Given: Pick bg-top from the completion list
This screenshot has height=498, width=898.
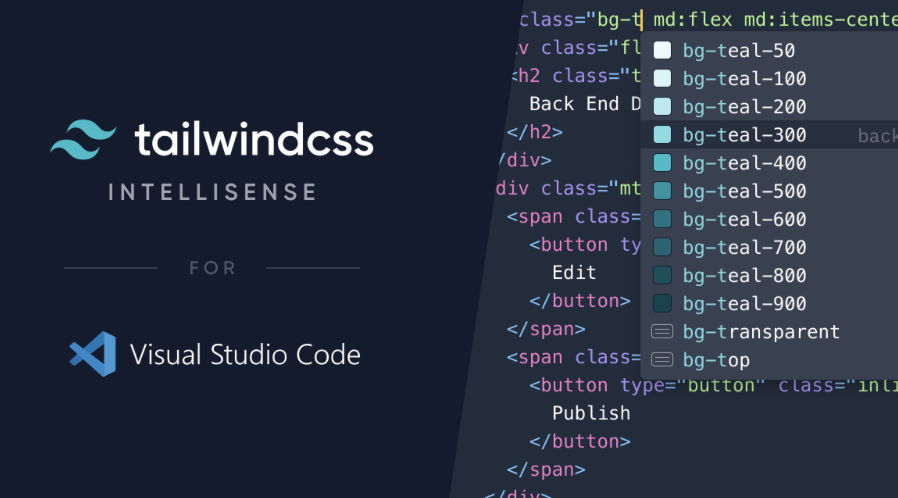Looking at the screenshot, I should 769,359.
